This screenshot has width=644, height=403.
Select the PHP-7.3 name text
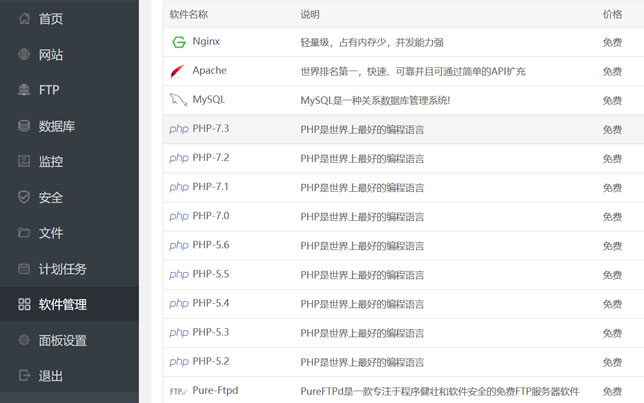point(211,129)
